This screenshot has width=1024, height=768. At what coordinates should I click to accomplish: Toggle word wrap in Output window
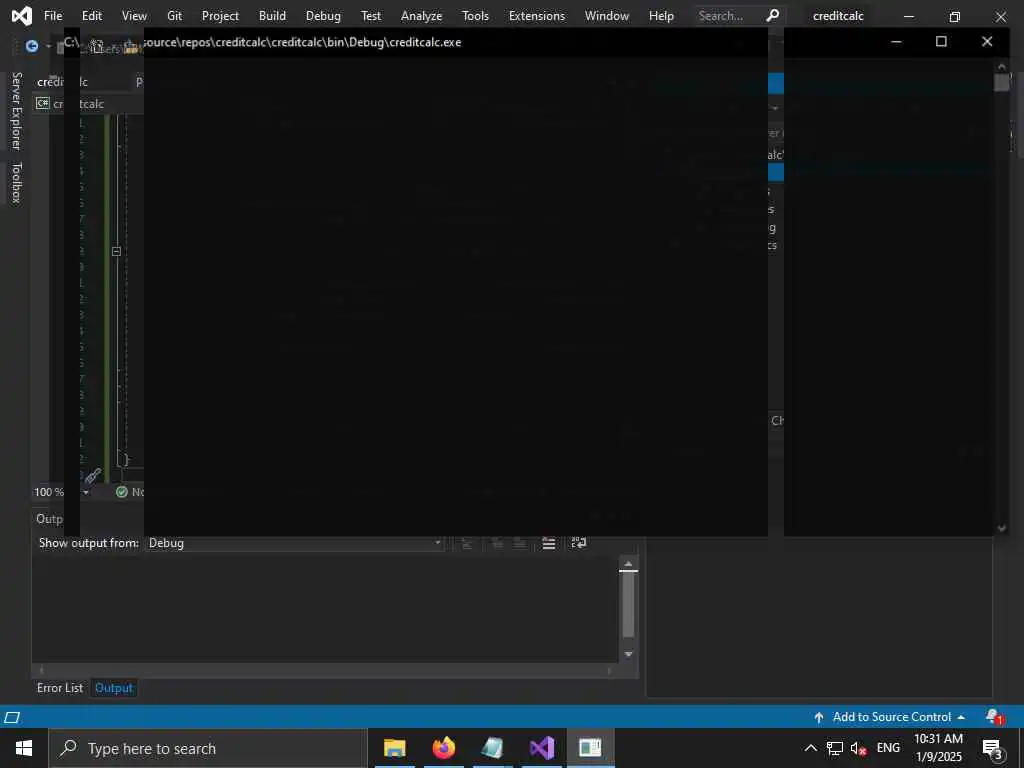579,543
